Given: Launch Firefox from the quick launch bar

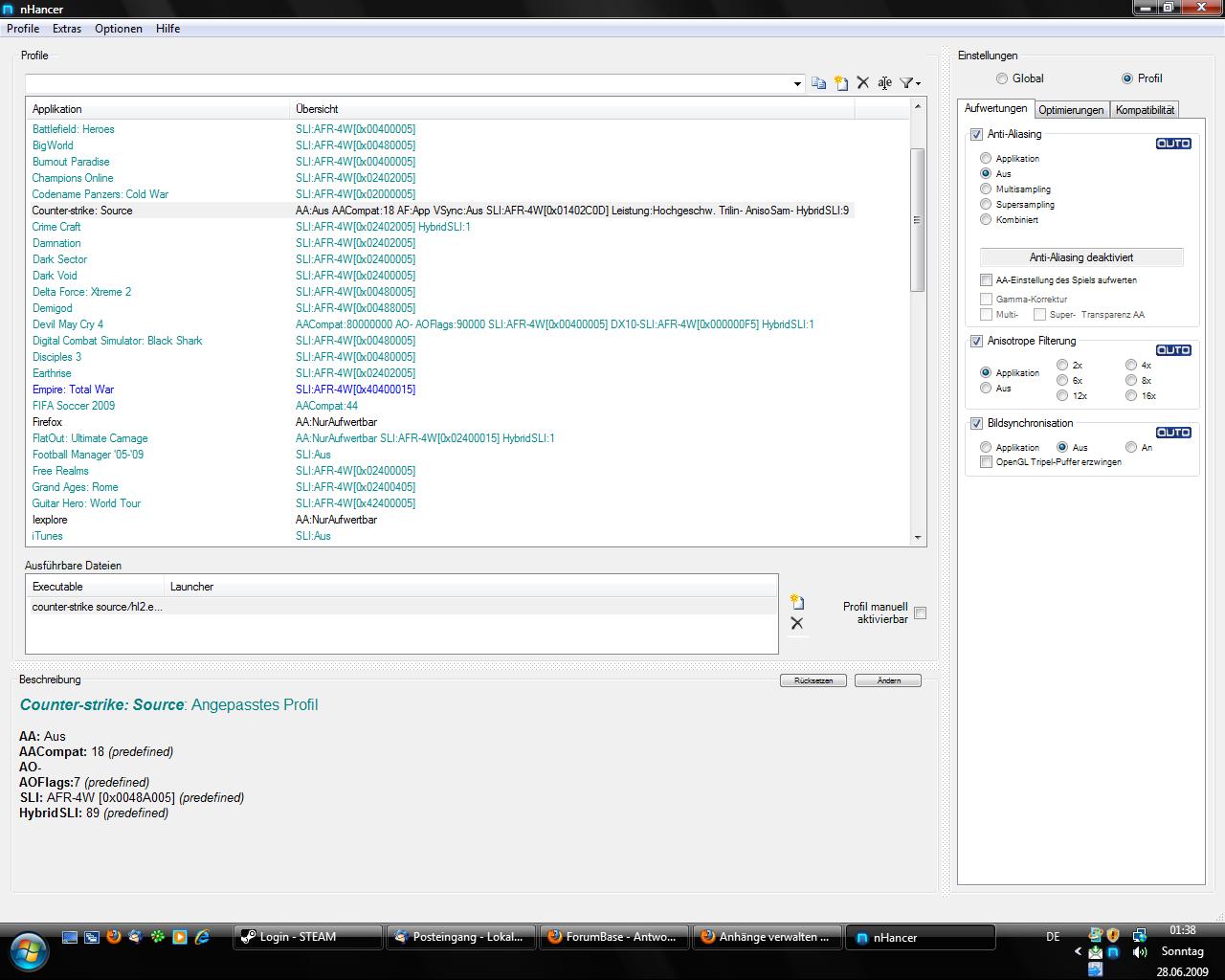Looking at the screenshot, I should click(114, 937).
